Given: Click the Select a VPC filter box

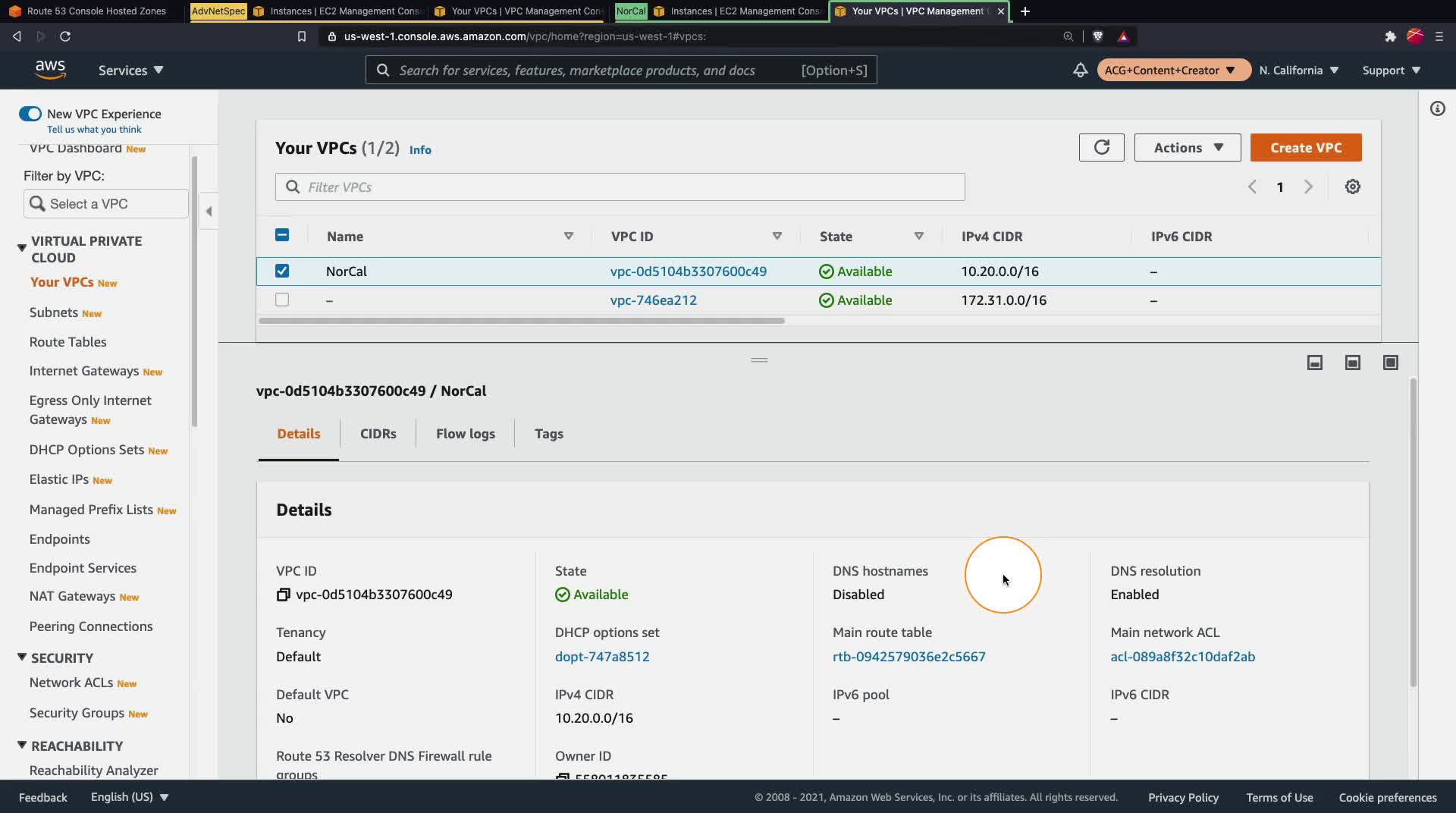Looking at the screenshot, I should 106,204.
